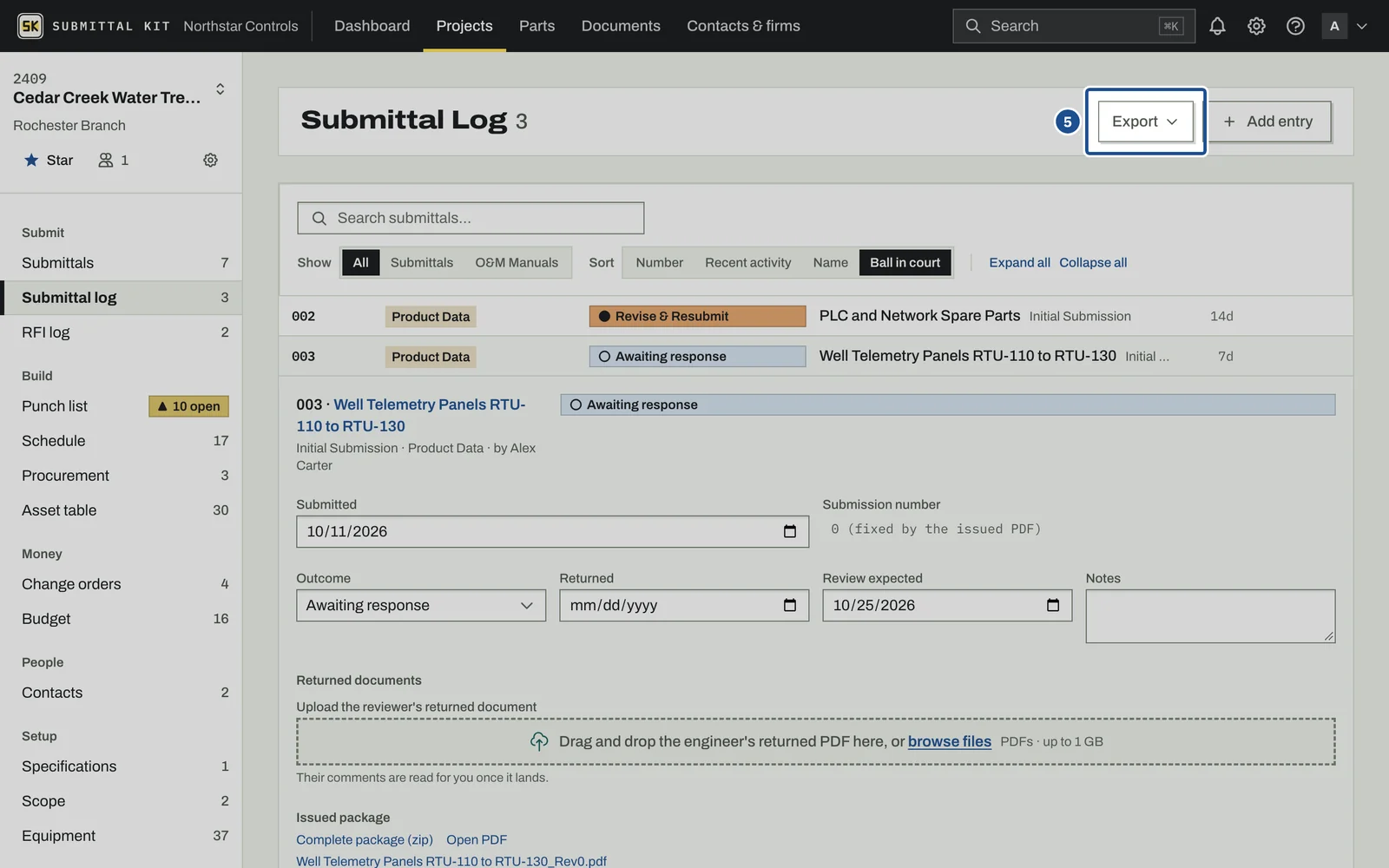This screenshot has width=1389, height=868.
Task: Open Contacts & firms tab
Action: point(744,26)
